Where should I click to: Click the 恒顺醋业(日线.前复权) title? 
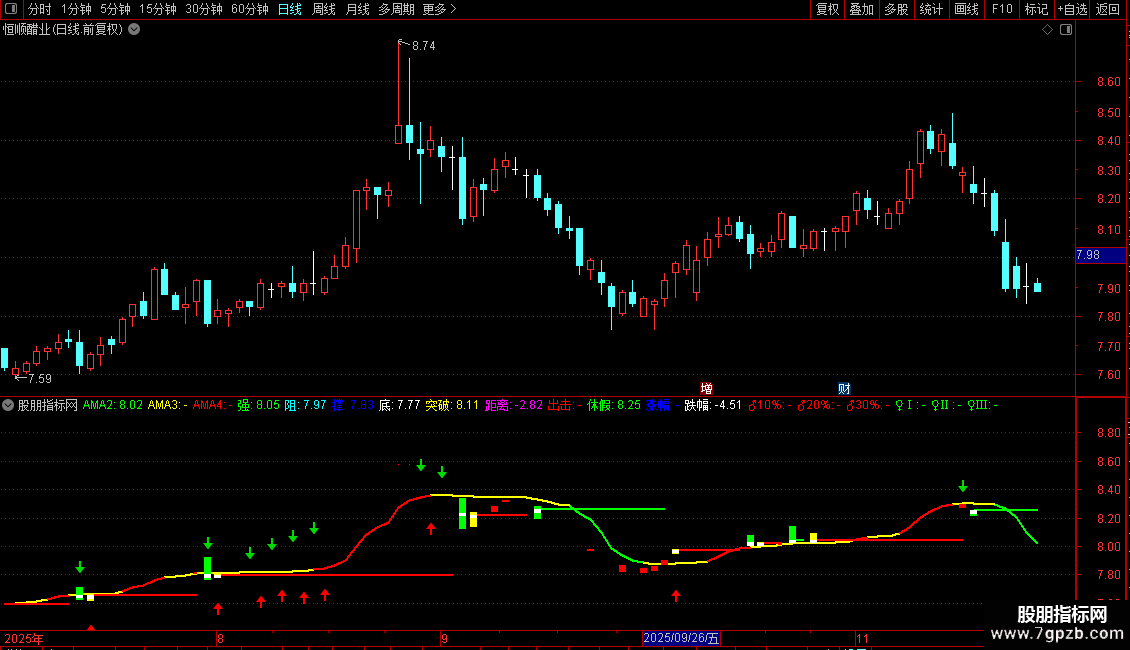63,30
